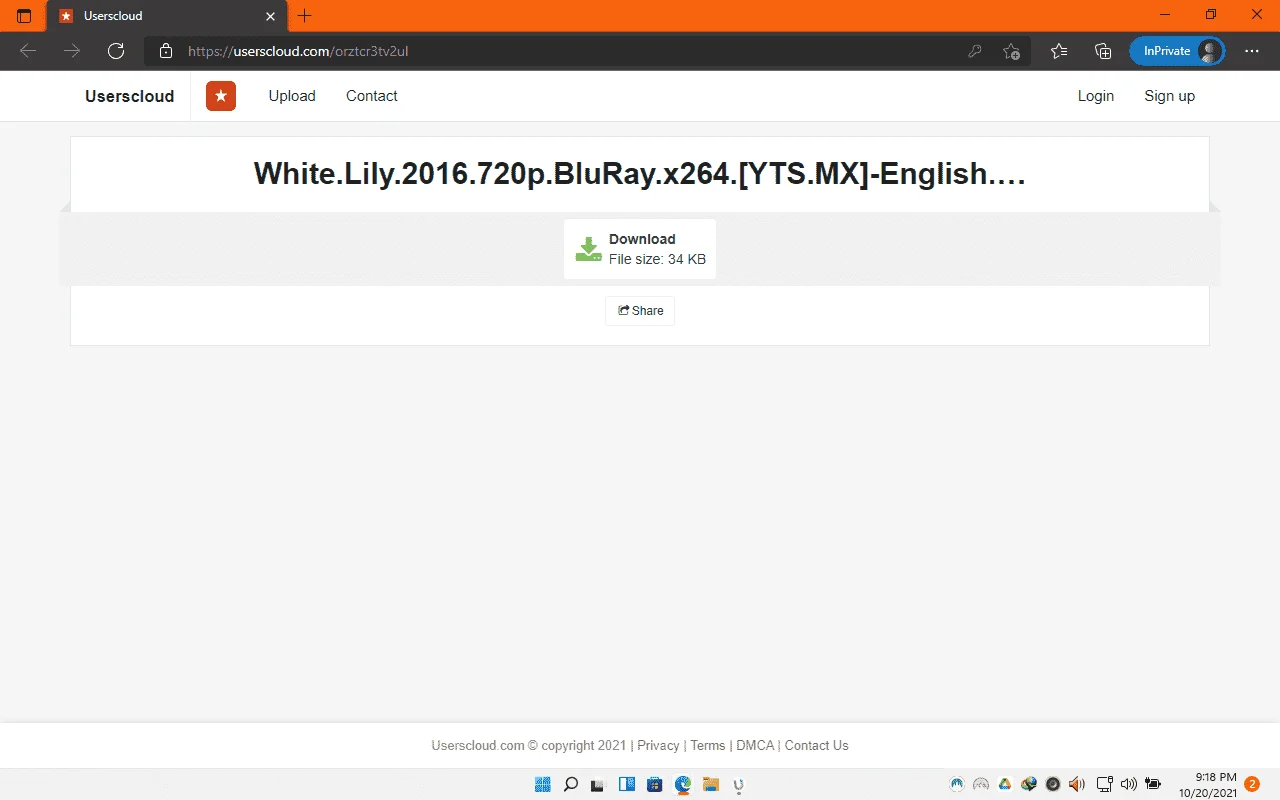Click the Login link
Screen dimensions: 1280x800
(x=1096, y=96)
